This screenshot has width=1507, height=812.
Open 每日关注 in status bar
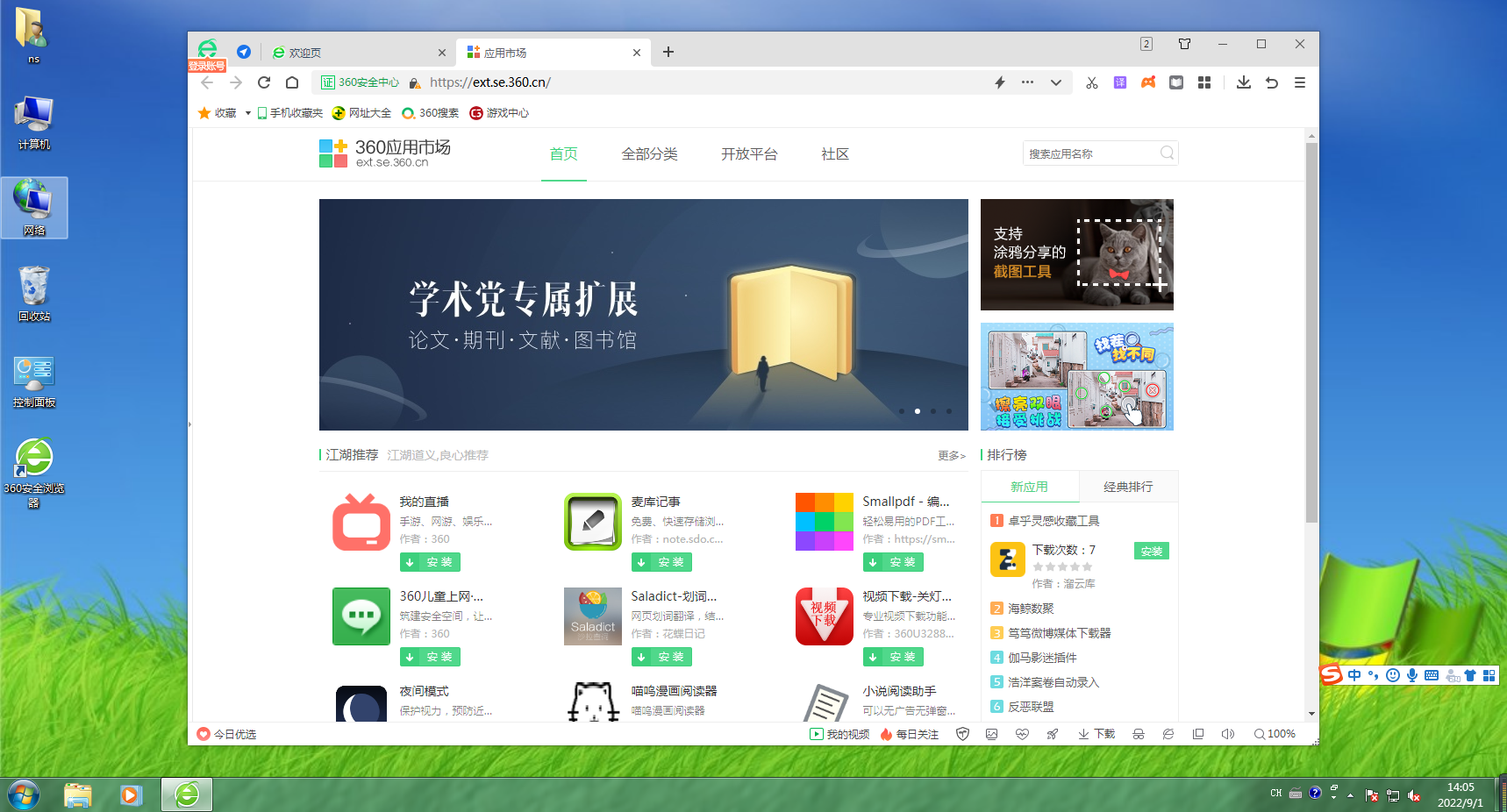[910, 734]
